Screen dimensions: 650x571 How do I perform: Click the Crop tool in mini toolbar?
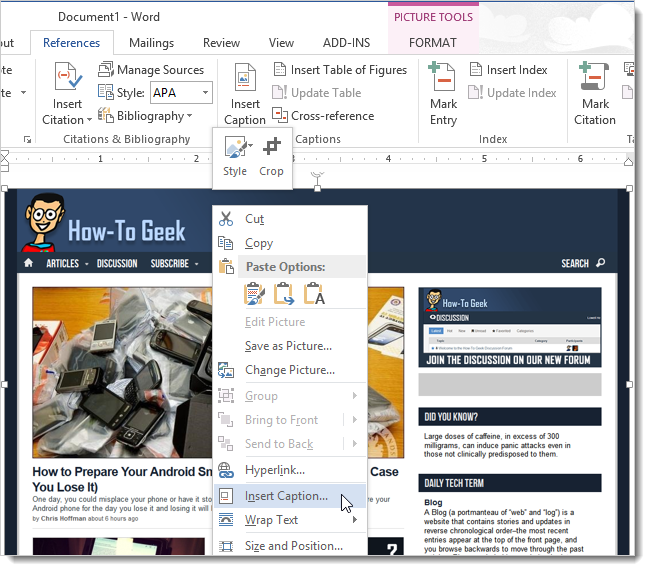[272, 158]
